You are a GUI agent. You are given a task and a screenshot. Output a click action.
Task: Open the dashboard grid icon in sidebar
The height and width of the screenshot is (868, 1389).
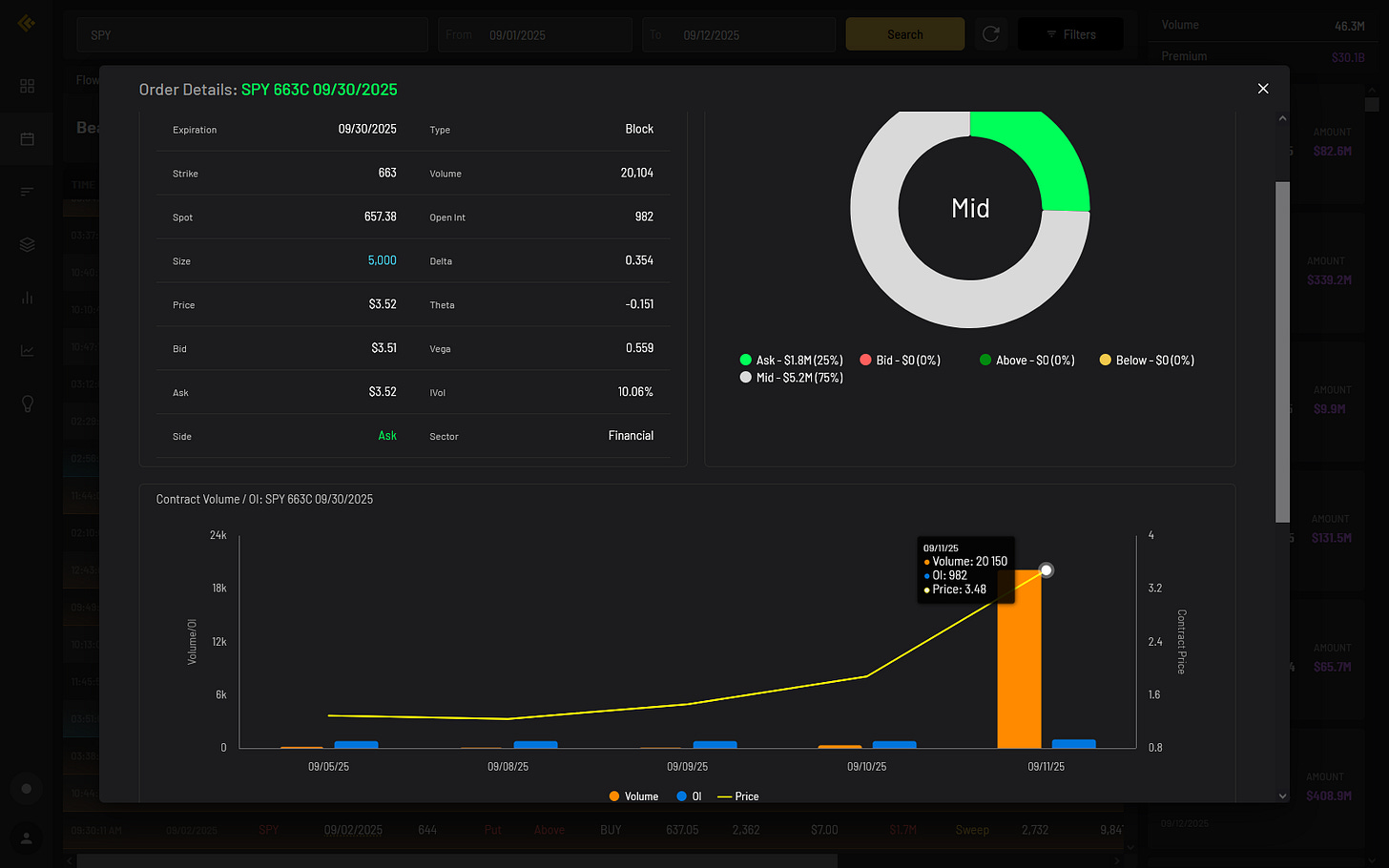point(27,86)
